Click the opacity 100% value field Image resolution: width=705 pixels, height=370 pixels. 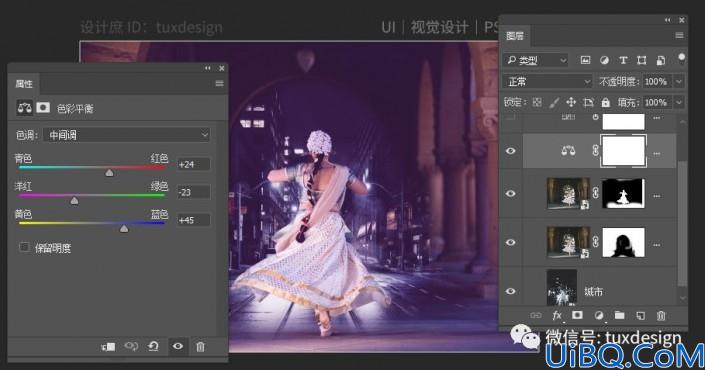[656, 81]
